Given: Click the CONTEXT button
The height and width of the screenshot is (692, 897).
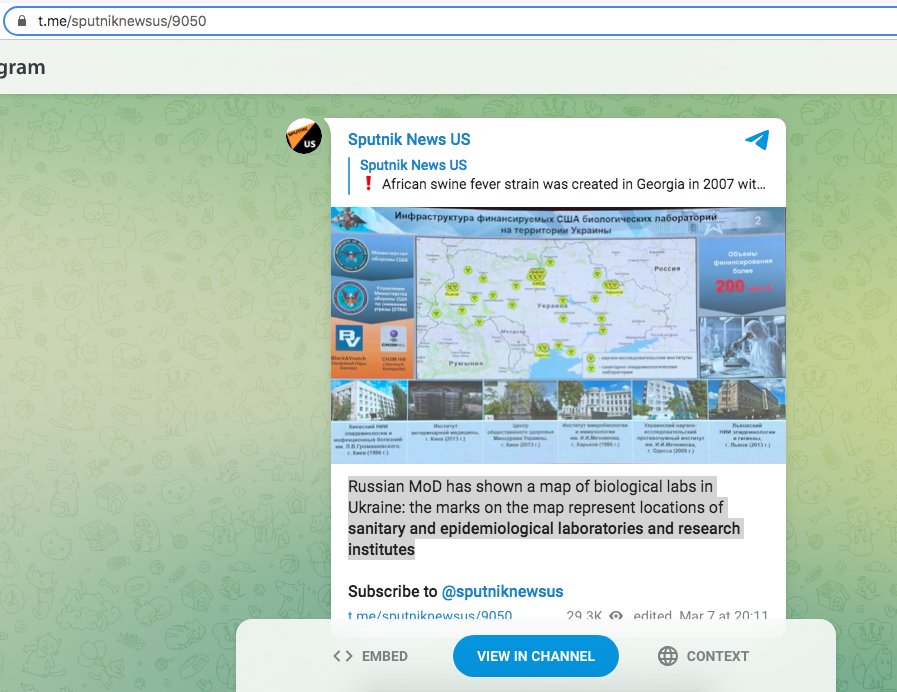Looking at the screenshot, I should 703,656.
